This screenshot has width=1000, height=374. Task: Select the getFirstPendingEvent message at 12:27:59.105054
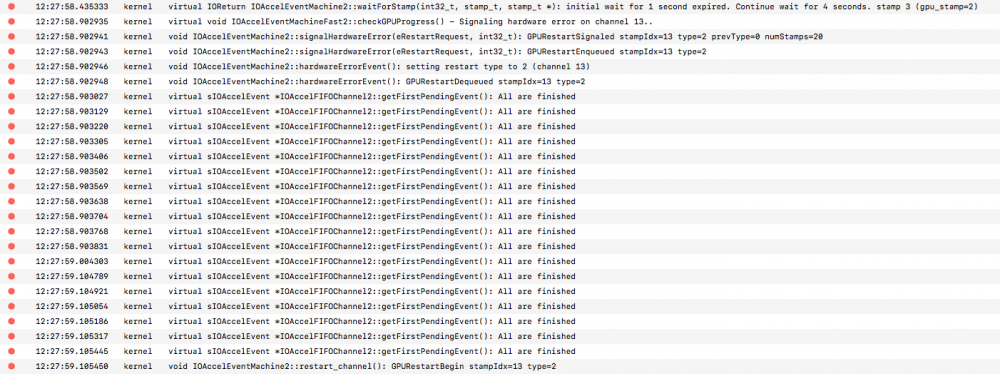coord(372,306)
